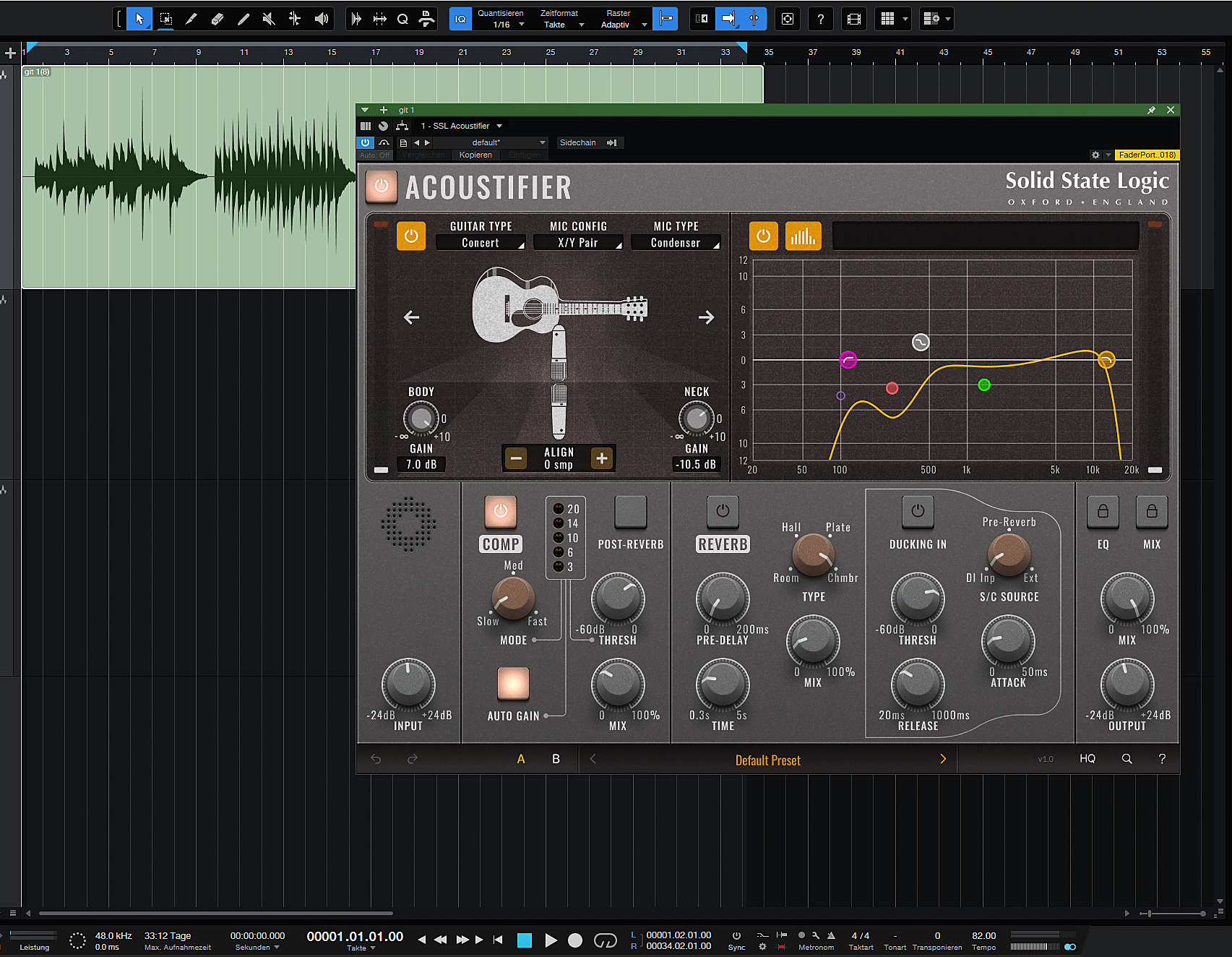
Task: Click the Sidechain button
Action: pos(578,142)
